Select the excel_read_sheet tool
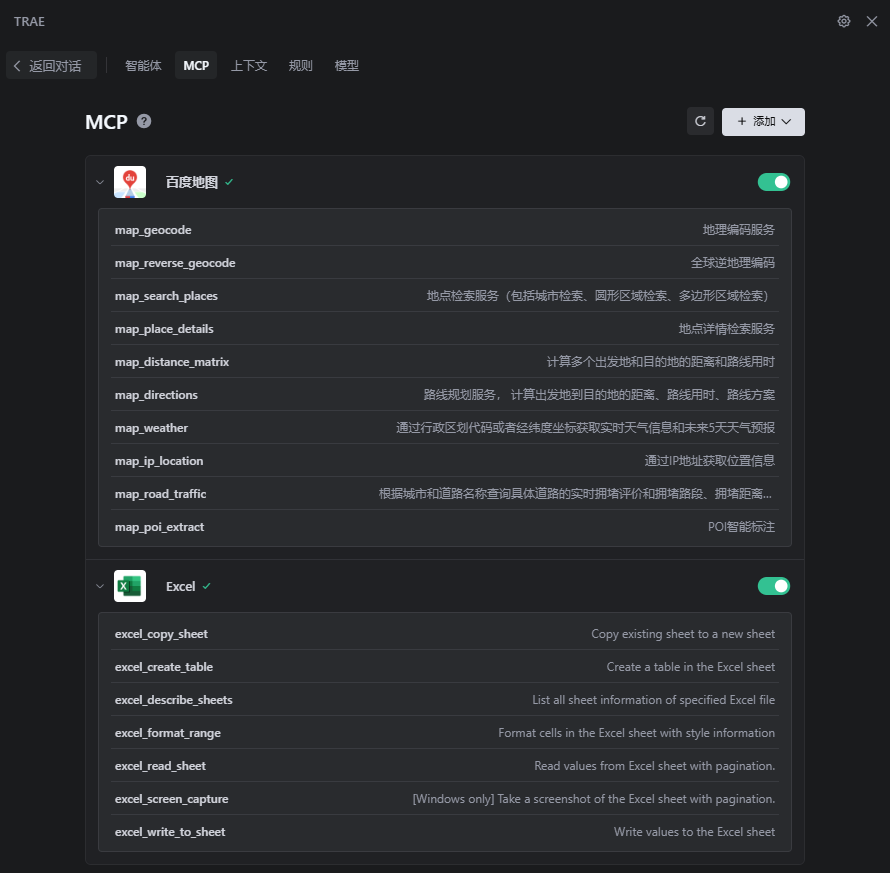The height and width of the screenshot is (873, 890). tap(444, 765)
